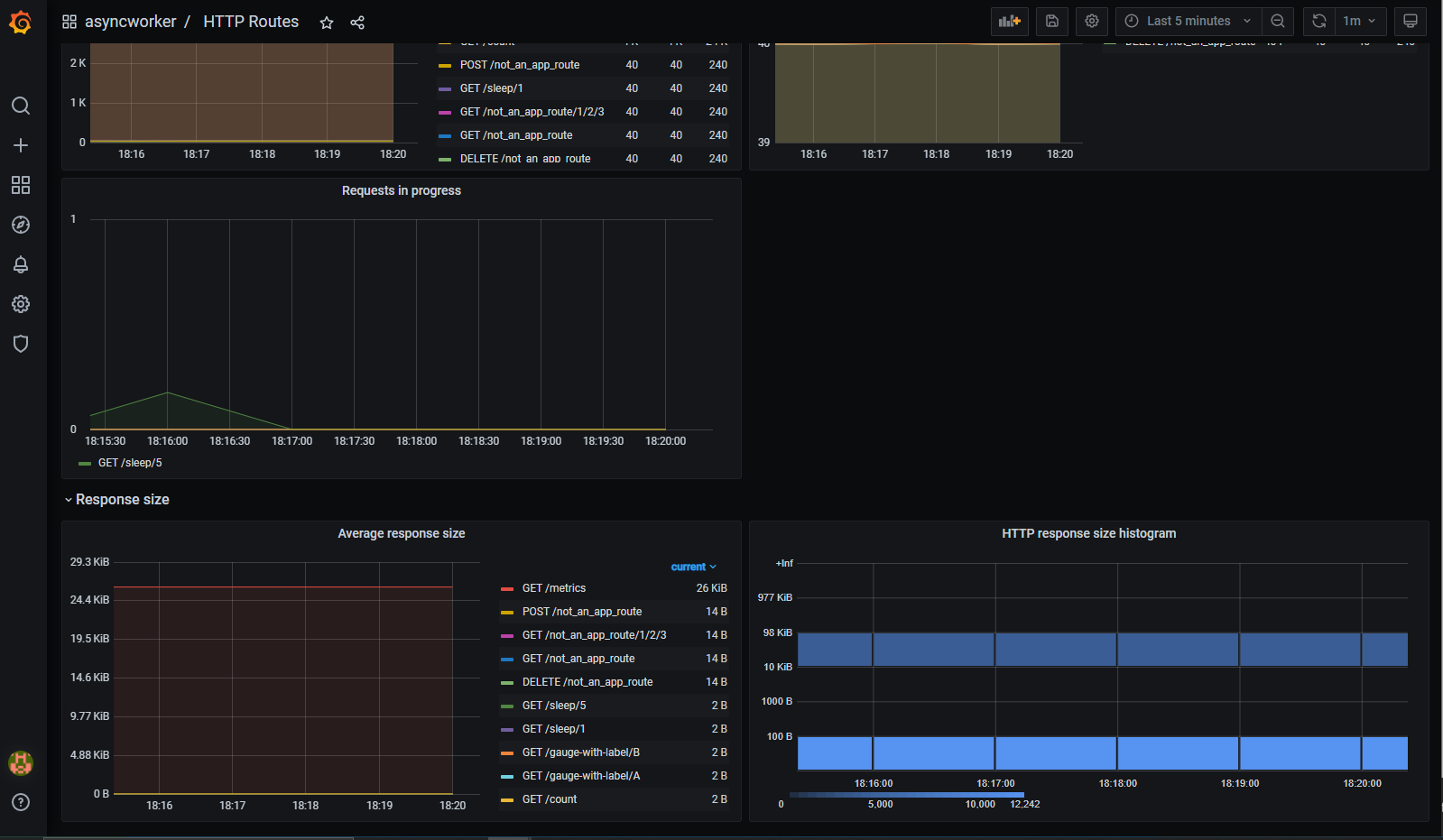
Task: Click the share dashboard icon
Action: [x=357, y=23]
